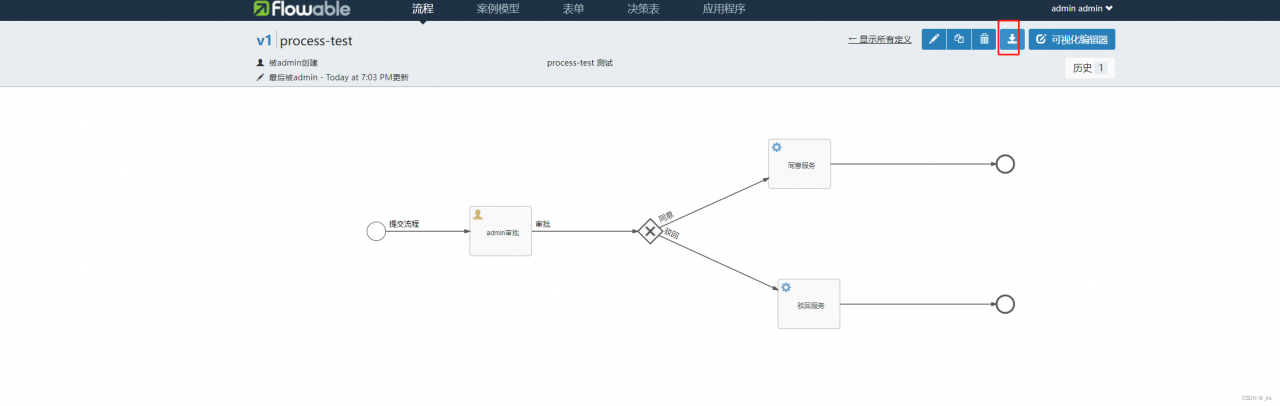
Task: Select the 驳回服务 service task node
Action: pos(808,304)
